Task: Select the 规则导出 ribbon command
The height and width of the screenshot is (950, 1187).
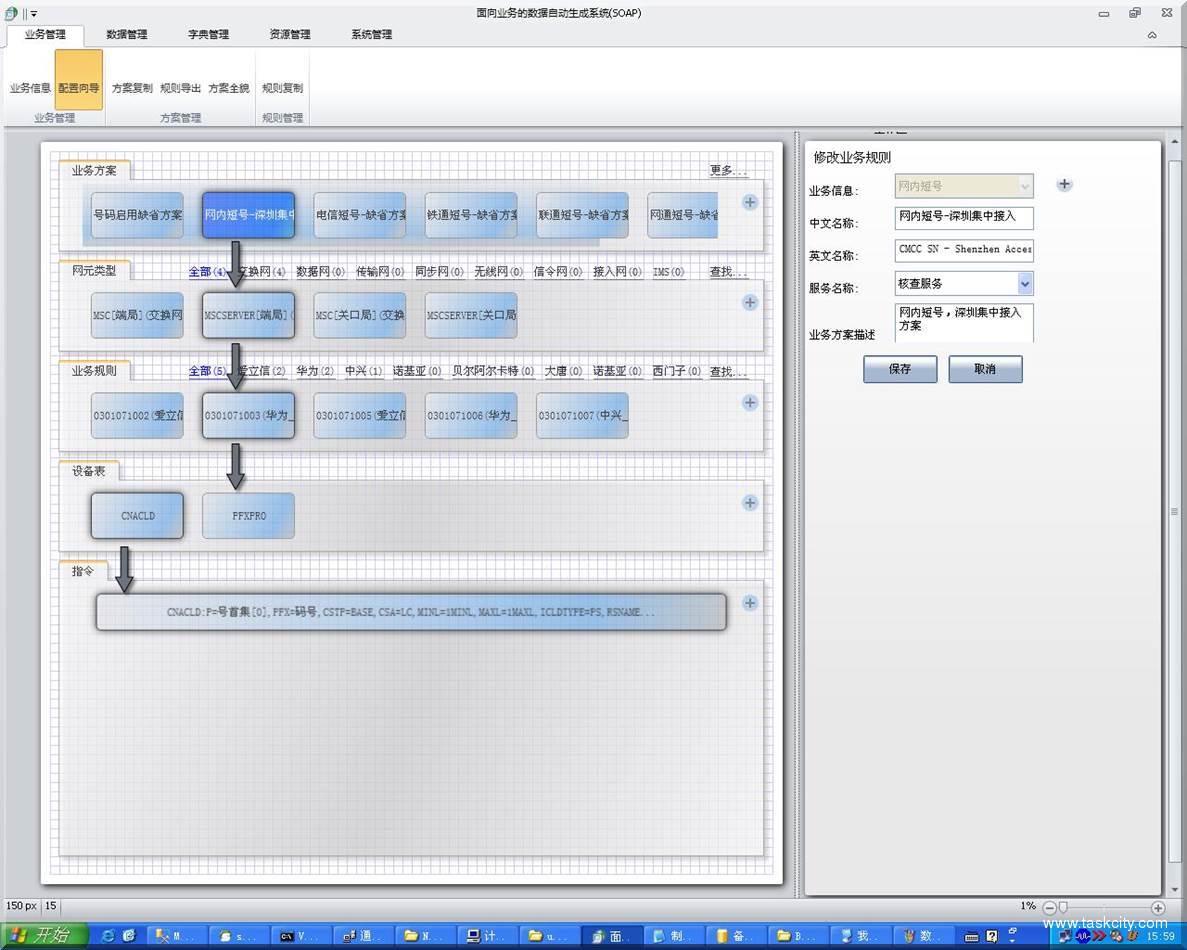Action: click(x=180, y=88)
